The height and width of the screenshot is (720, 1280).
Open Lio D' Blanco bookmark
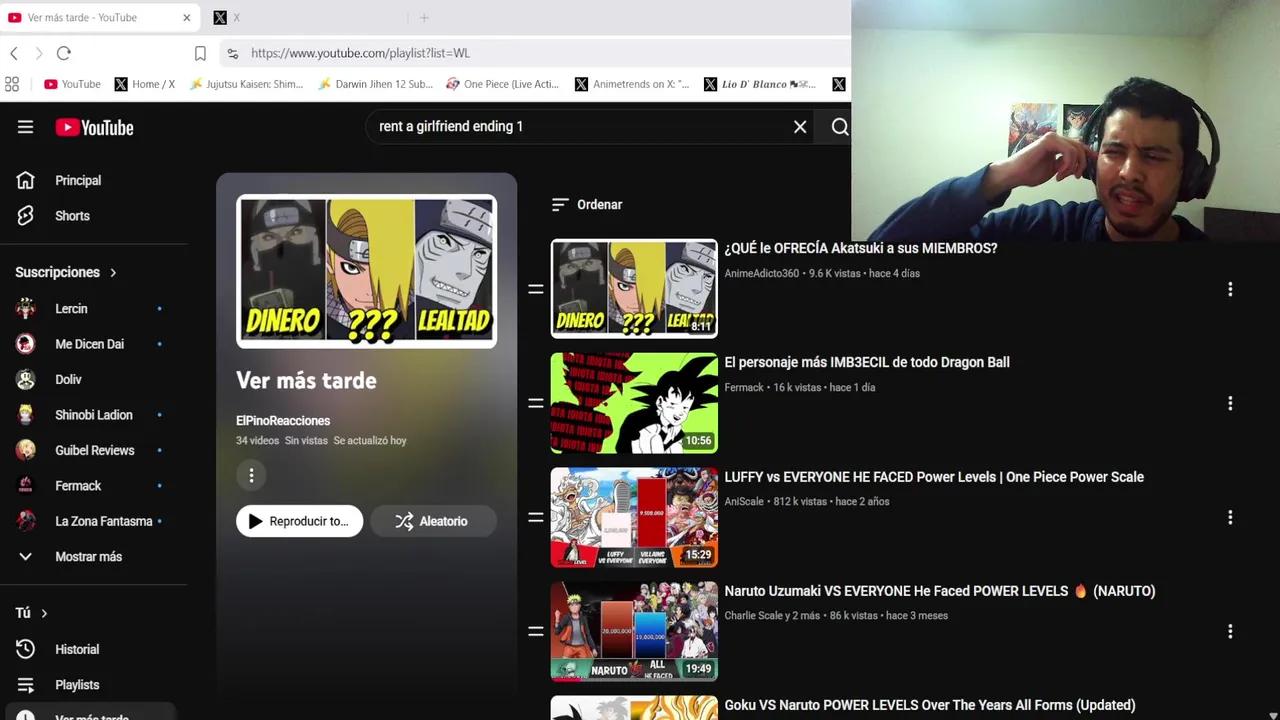point(760,84)
